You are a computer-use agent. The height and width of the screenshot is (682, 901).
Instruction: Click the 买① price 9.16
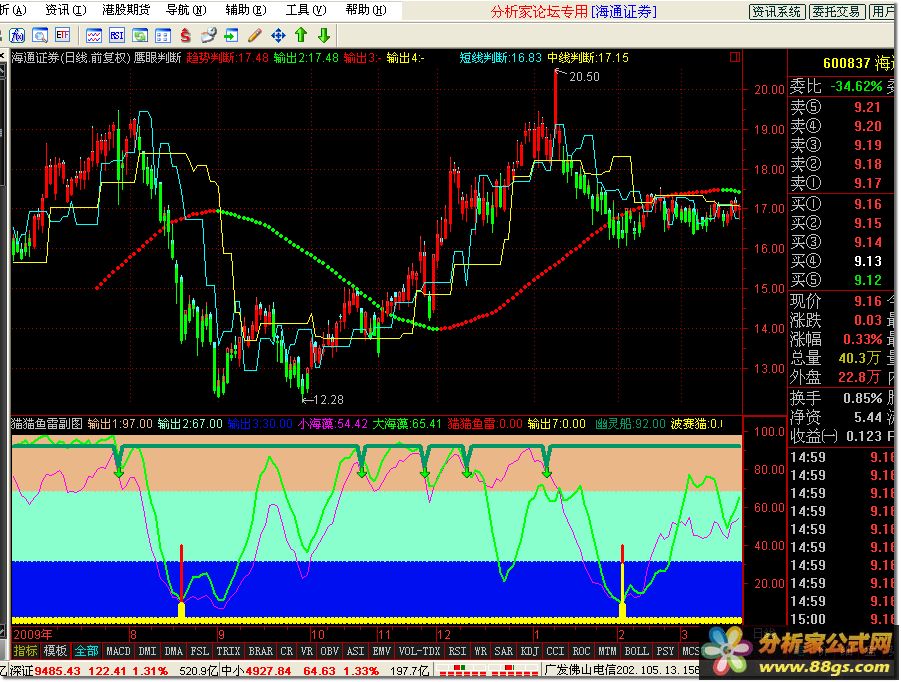coord(867,204)
